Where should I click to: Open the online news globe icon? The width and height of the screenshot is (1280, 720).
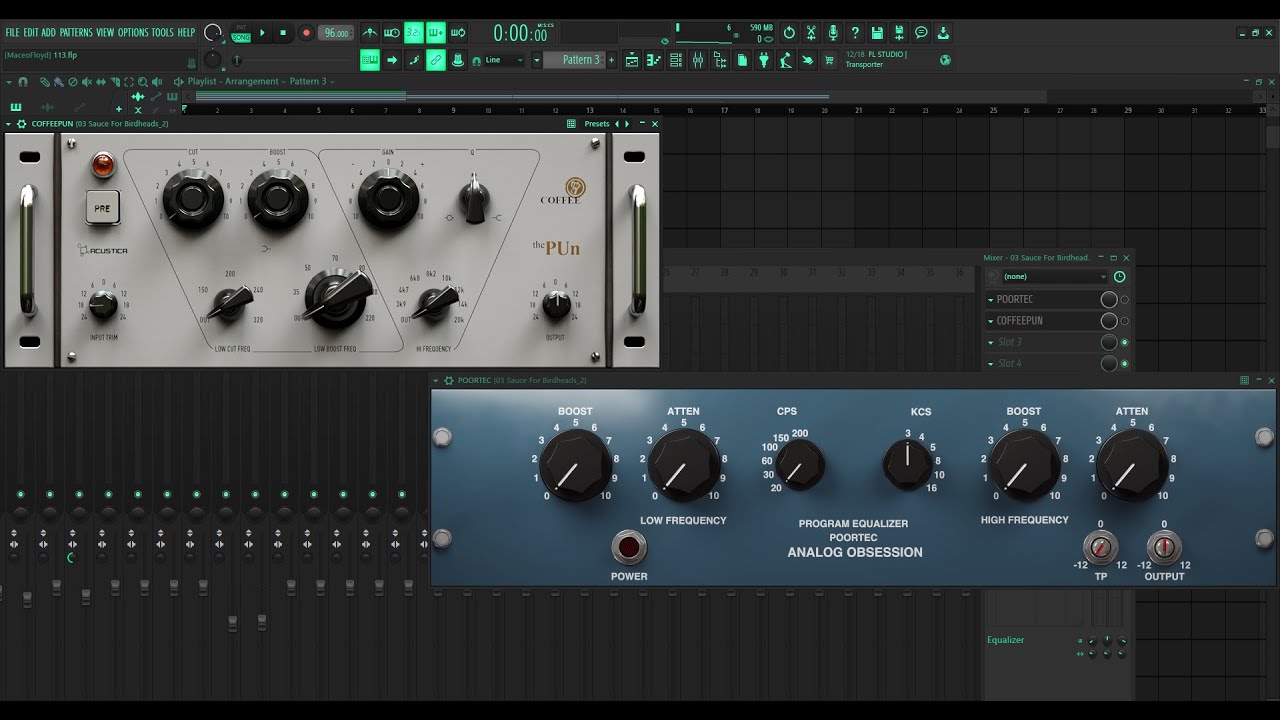pyautogui.click(x=945, y=60)
